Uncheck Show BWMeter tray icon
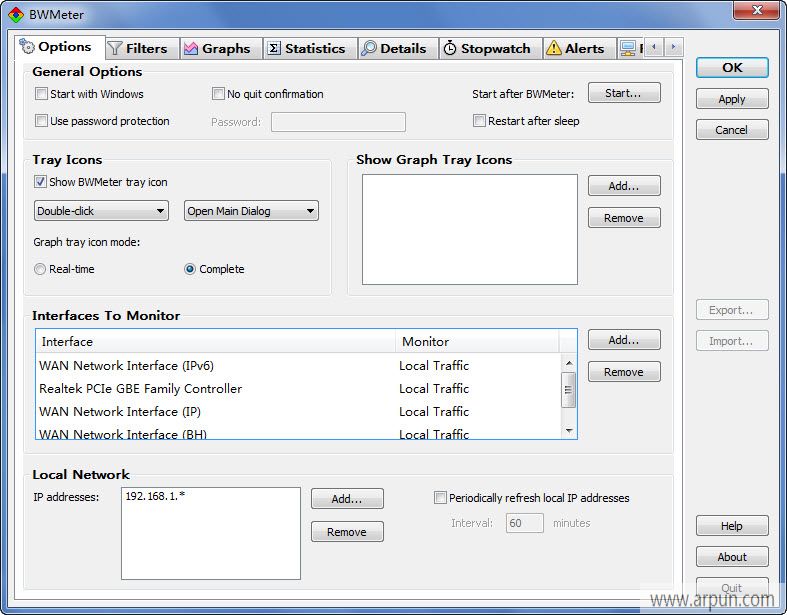 click(x=40, y=182)
